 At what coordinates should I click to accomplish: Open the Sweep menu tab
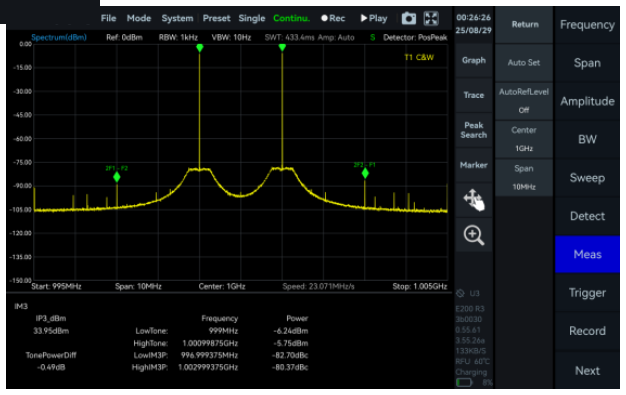(x=587, y=178)
